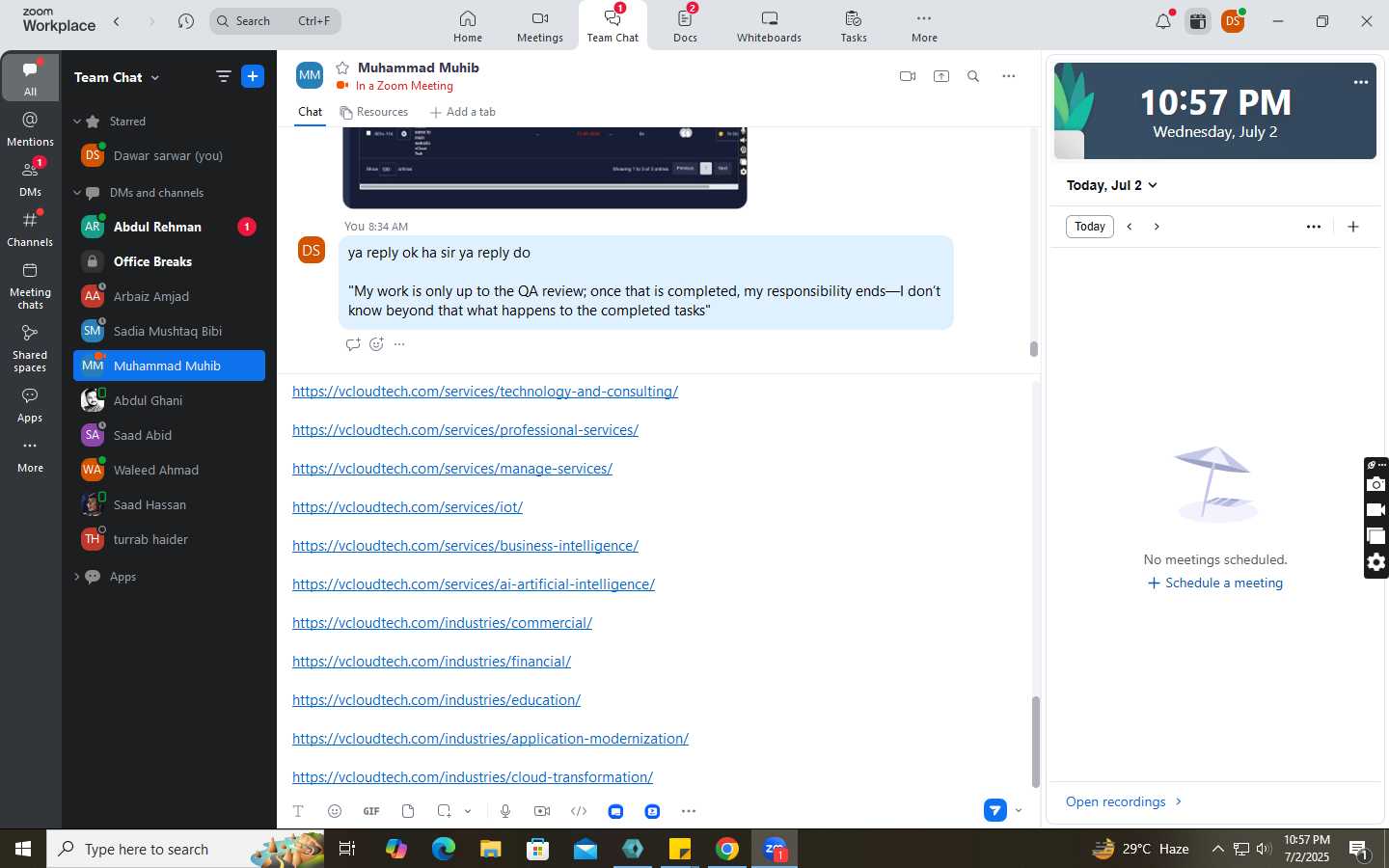Go to the next calendar day

[x=1157, y=227]
